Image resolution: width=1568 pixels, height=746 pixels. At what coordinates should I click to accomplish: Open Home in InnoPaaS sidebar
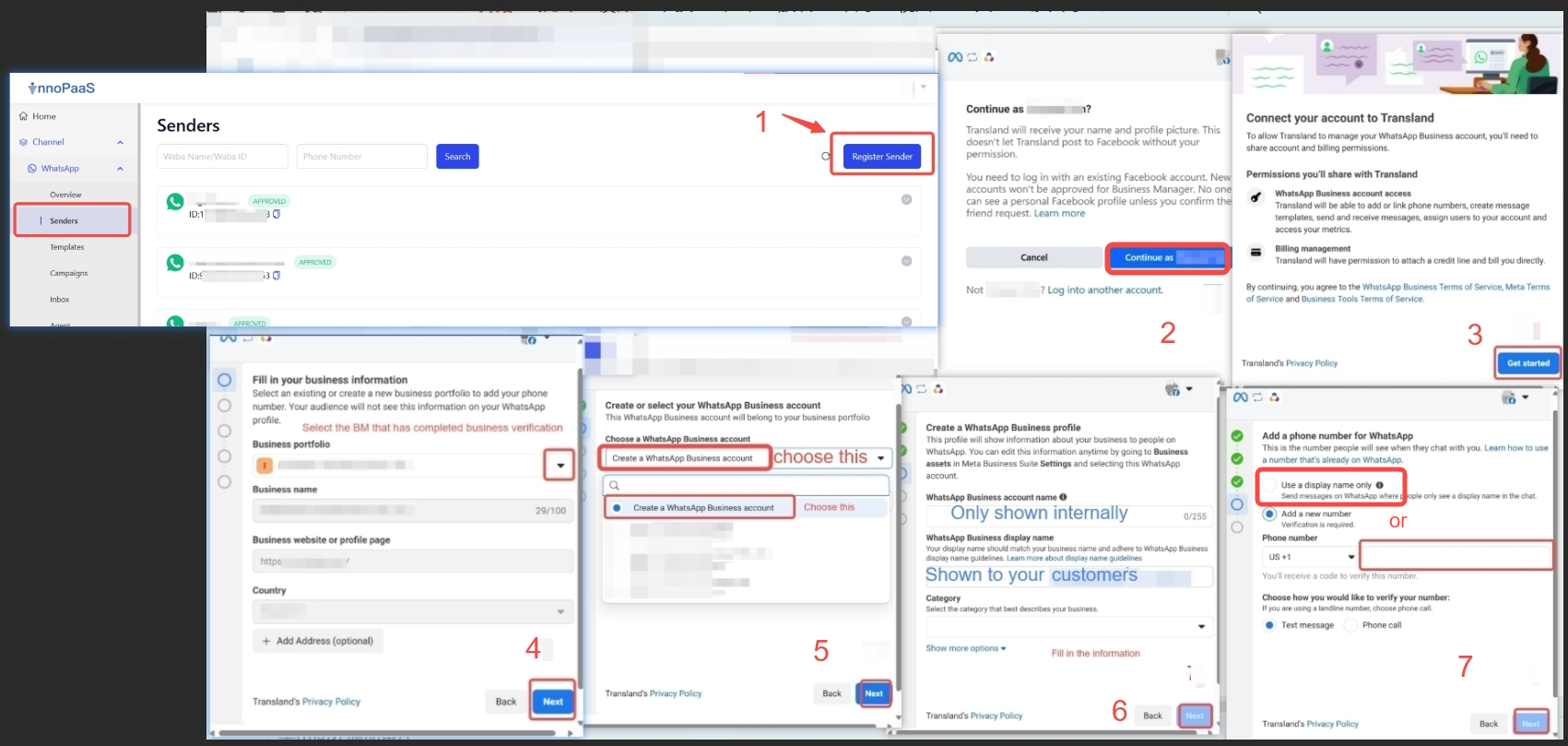[38, 116]
